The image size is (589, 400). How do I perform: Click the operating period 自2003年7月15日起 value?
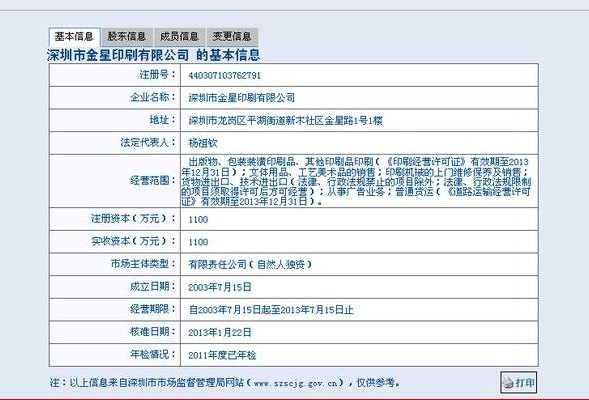click(271, 310)
